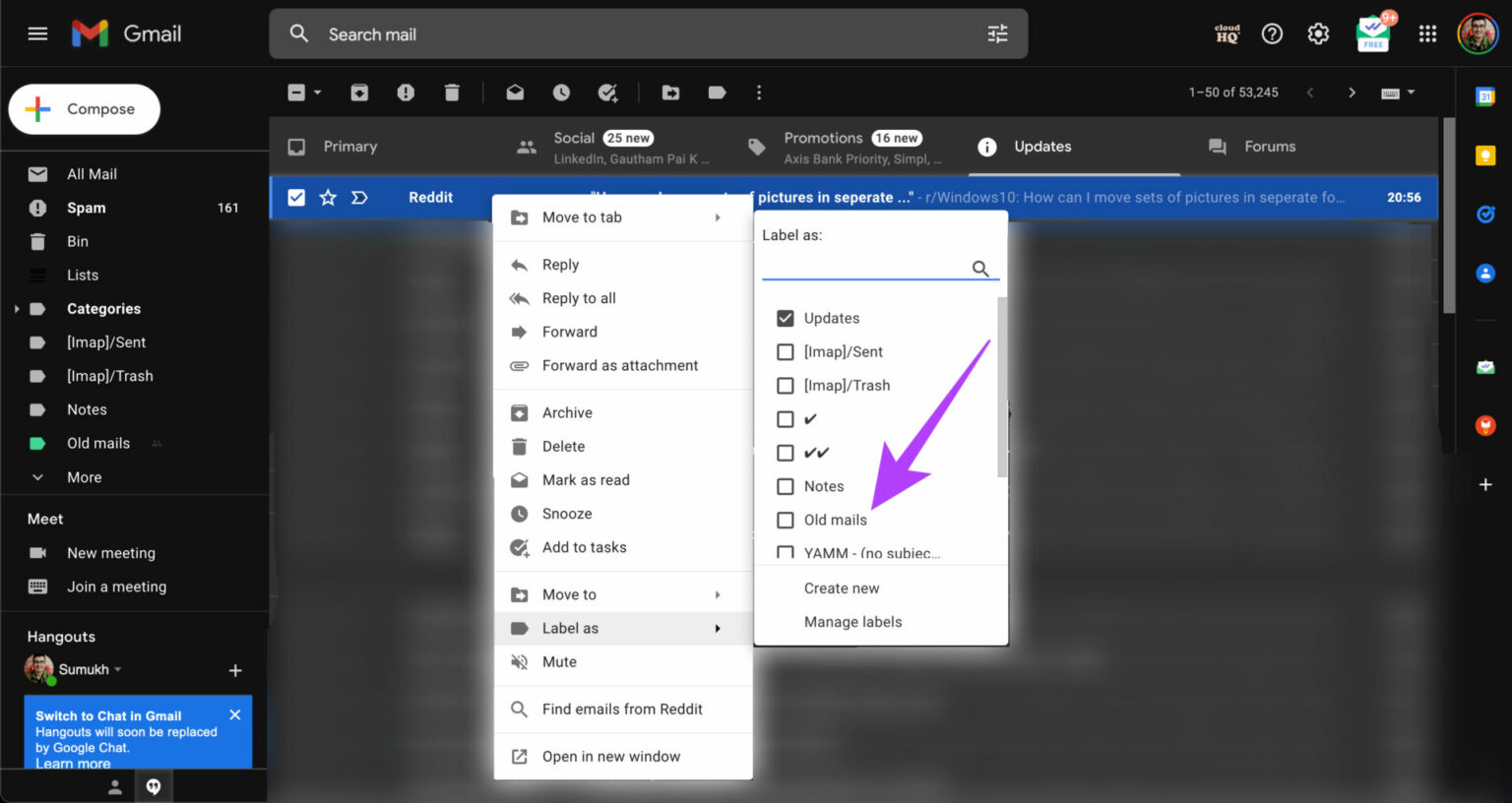Check the Old mails label checkbox

click(x=785, y=520)
